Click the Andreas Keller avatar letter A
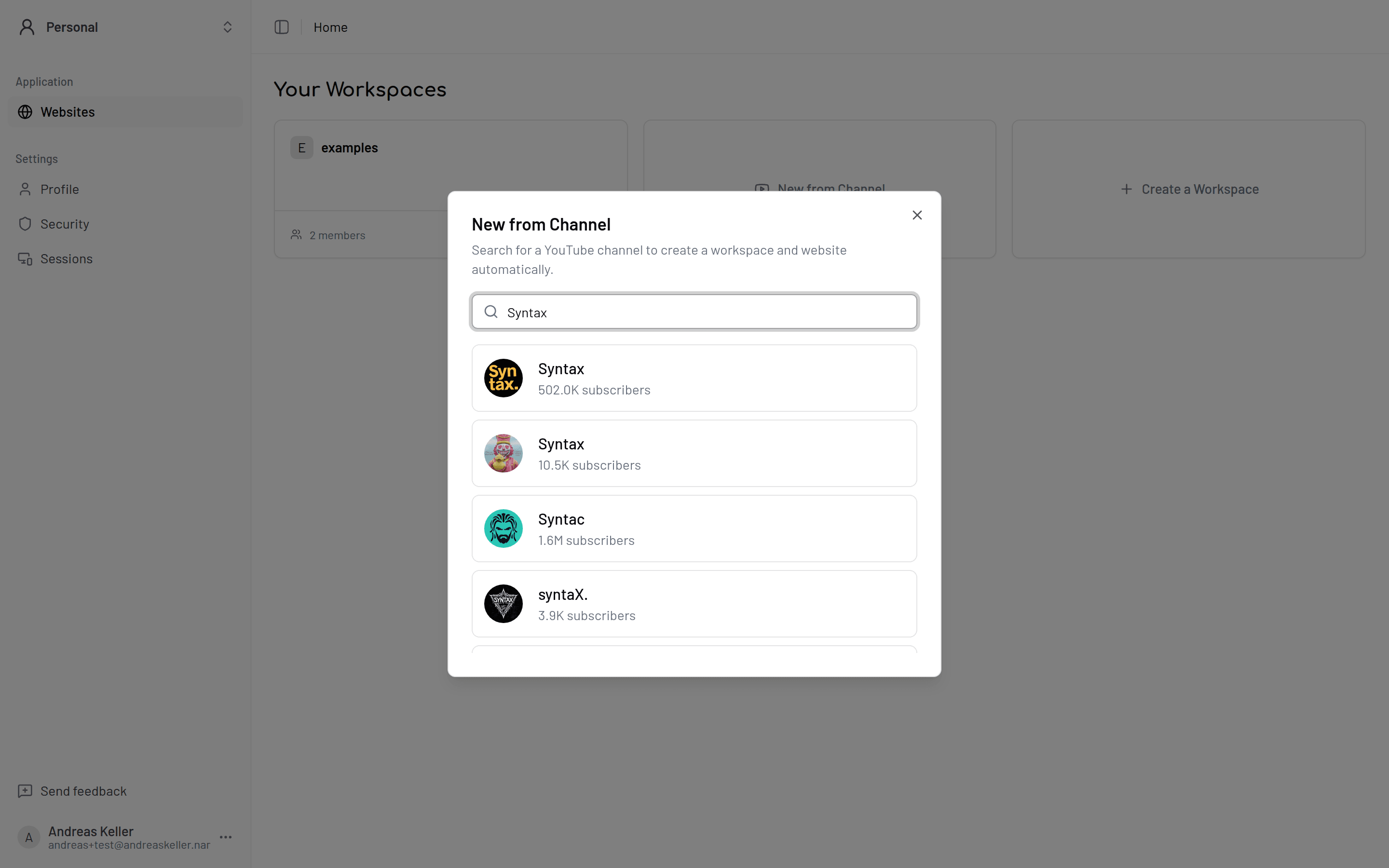 pos(29,838)
